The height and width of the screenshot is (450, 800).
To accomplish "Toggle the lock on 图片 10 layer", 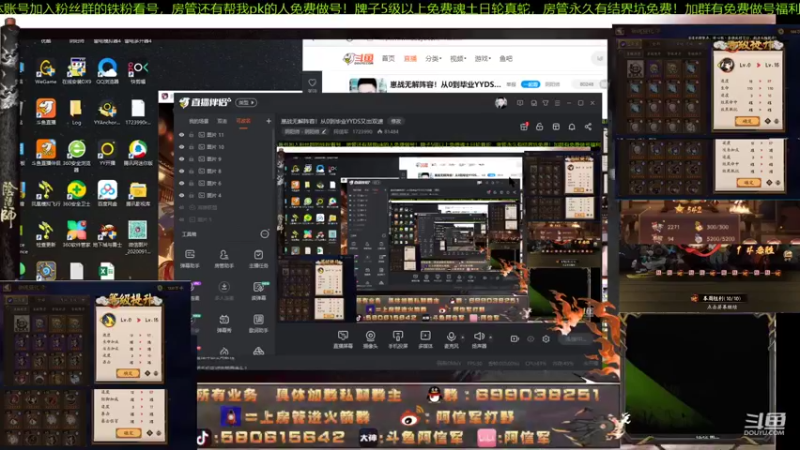I will click(x=191, y=147).
